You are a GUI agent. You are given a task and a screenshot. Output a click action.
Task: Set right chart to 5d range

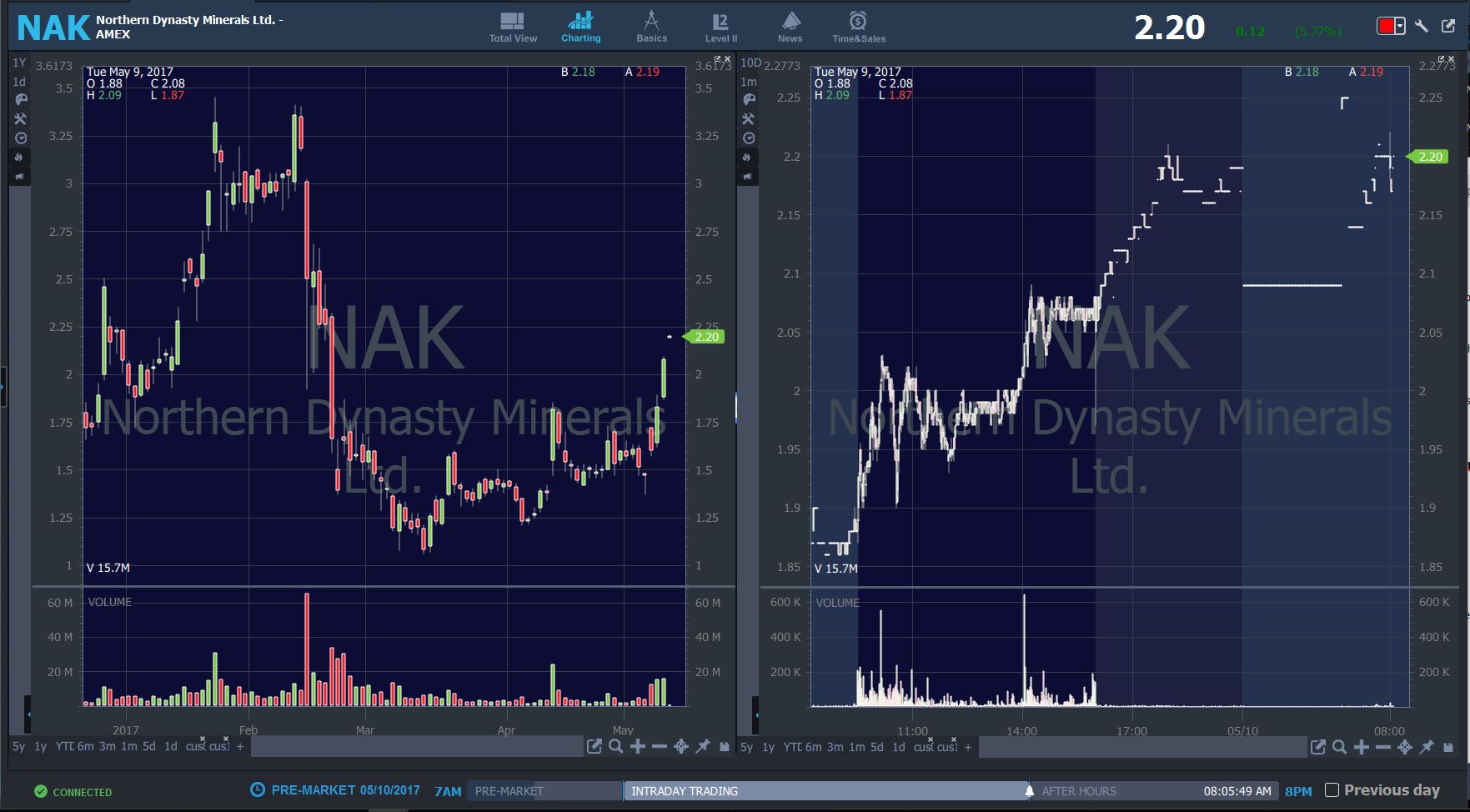pyautogui.click(x=877, y=747)
